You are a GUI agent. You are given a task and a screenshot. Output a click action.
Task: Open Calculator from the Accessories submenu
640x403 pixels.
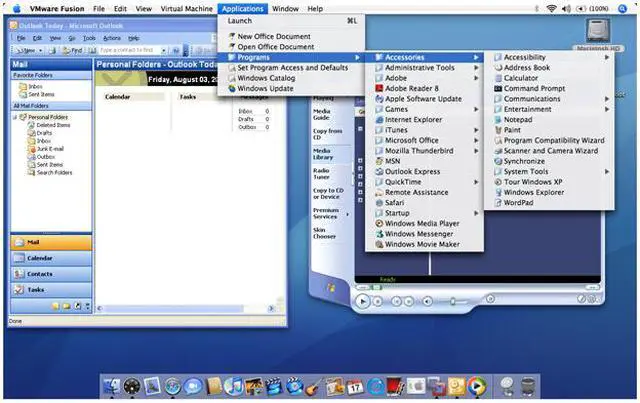point(549,78)
